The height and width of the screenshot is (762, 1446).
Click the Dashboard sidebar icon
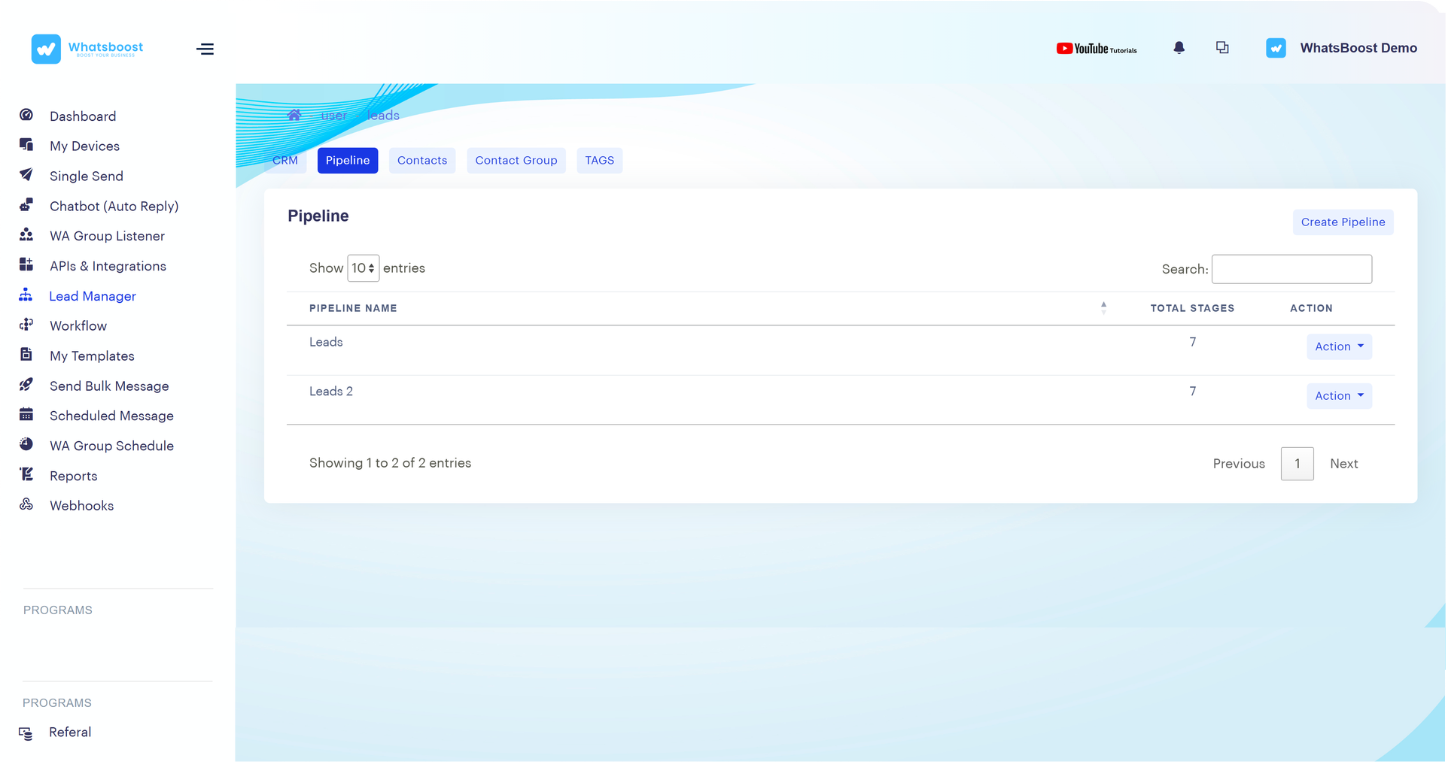click(27, 116)
